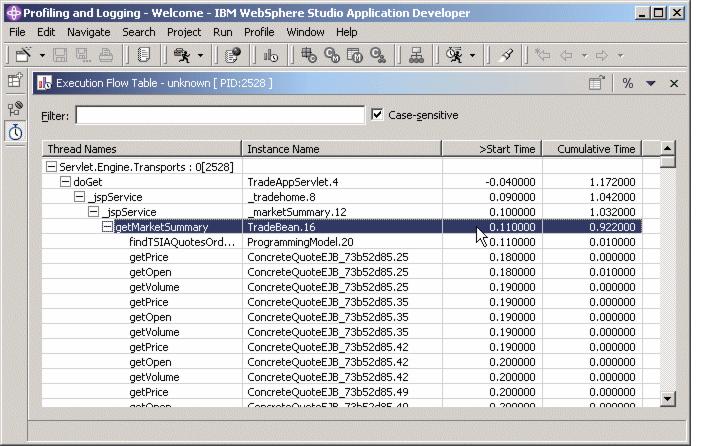Click the vertical scrollbar thumb
The height and width of the screenshot is (446, 713).
(667, 162)
